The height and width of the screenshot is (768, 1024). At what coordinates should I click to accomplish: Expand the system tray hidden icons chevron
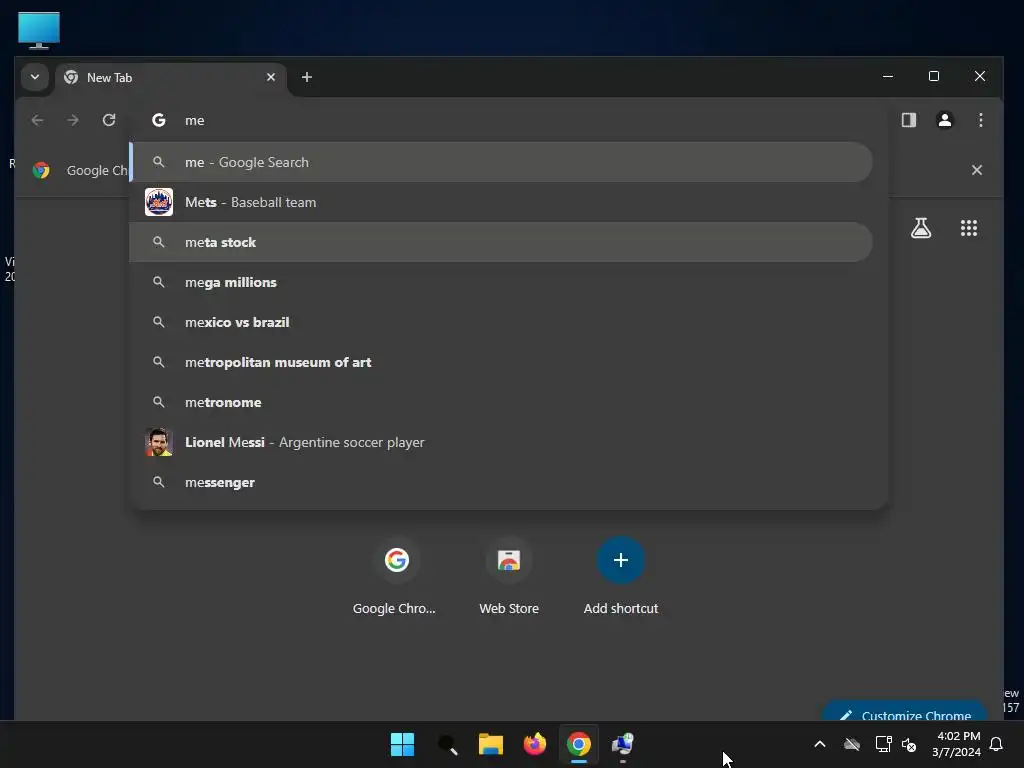820,744
